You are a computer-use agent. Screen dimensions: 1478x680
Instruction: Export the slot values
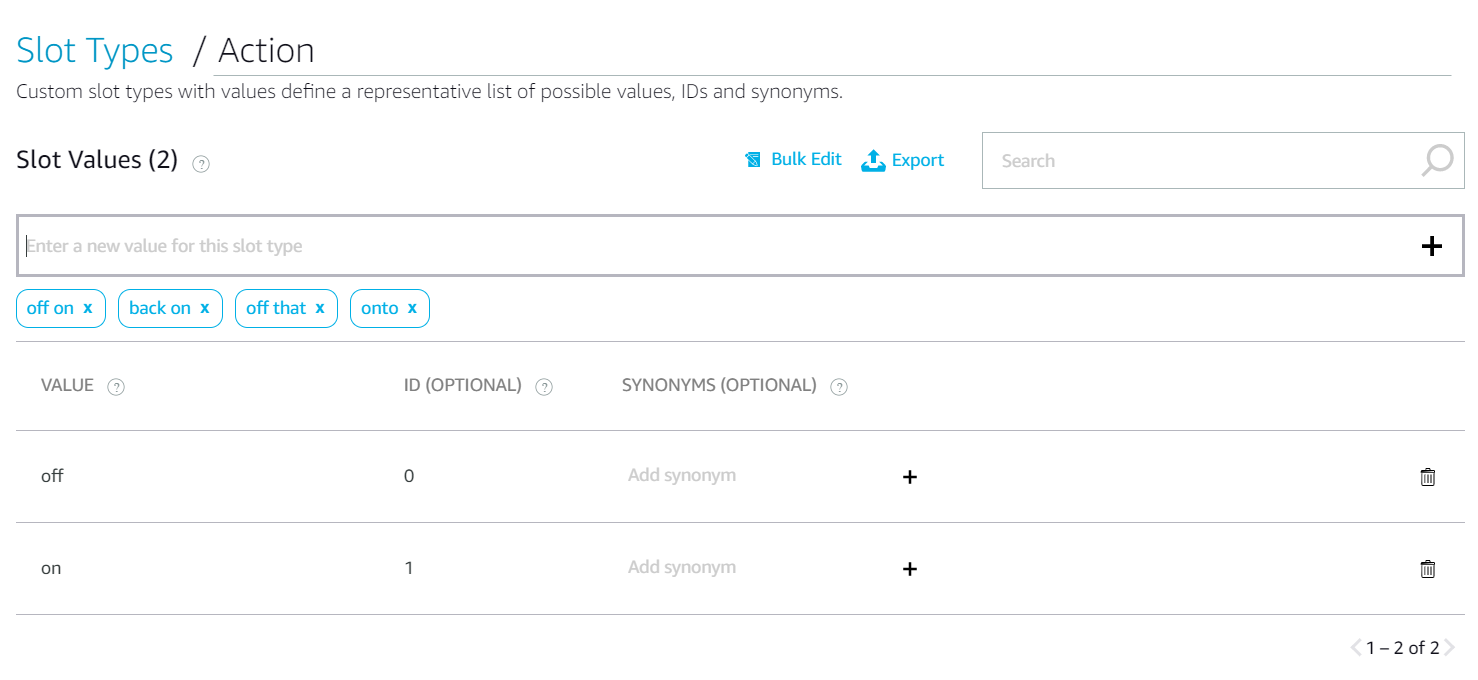tap(902, 160)
